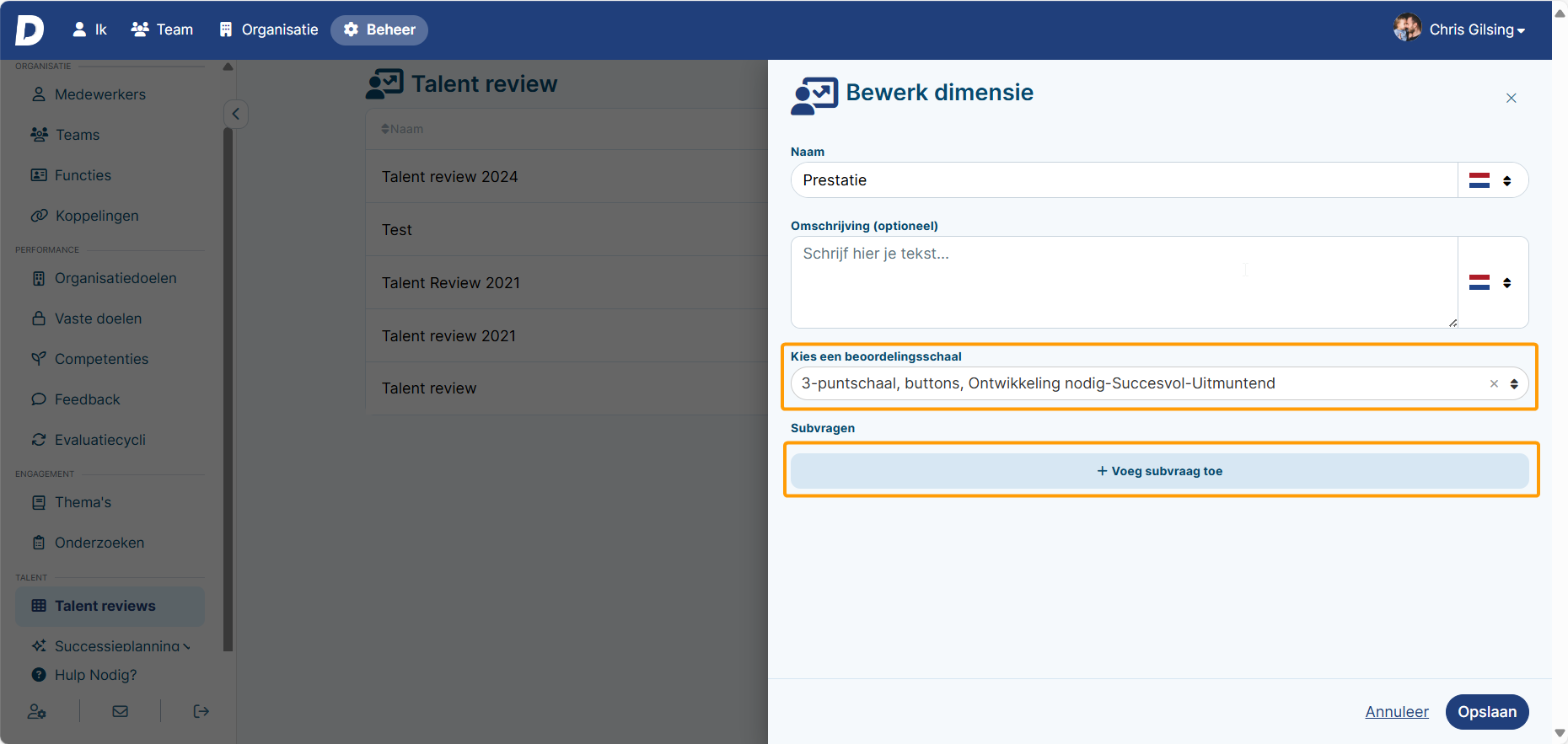Open Talent review 2024 row

click(567, 177)
